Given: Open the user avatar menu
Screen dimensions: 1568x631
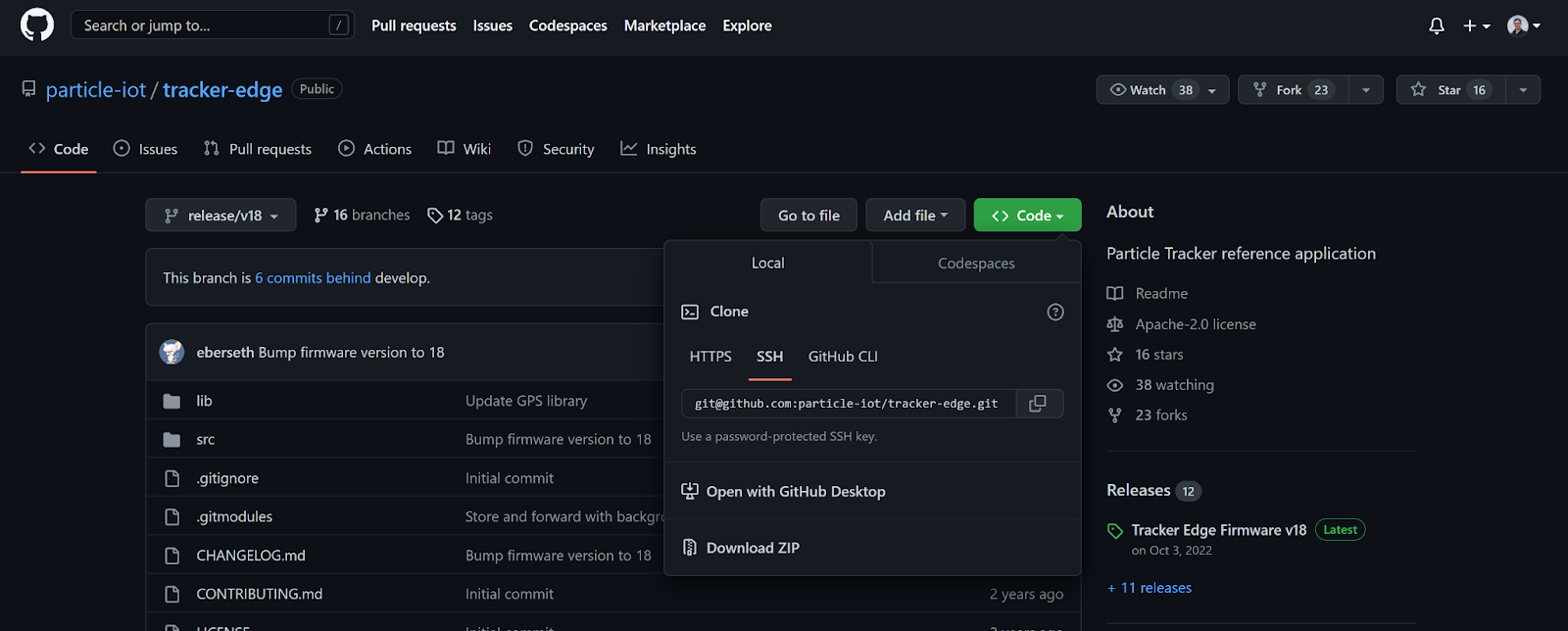Looking at the screenshot, I should click(x=1524, y=25).
